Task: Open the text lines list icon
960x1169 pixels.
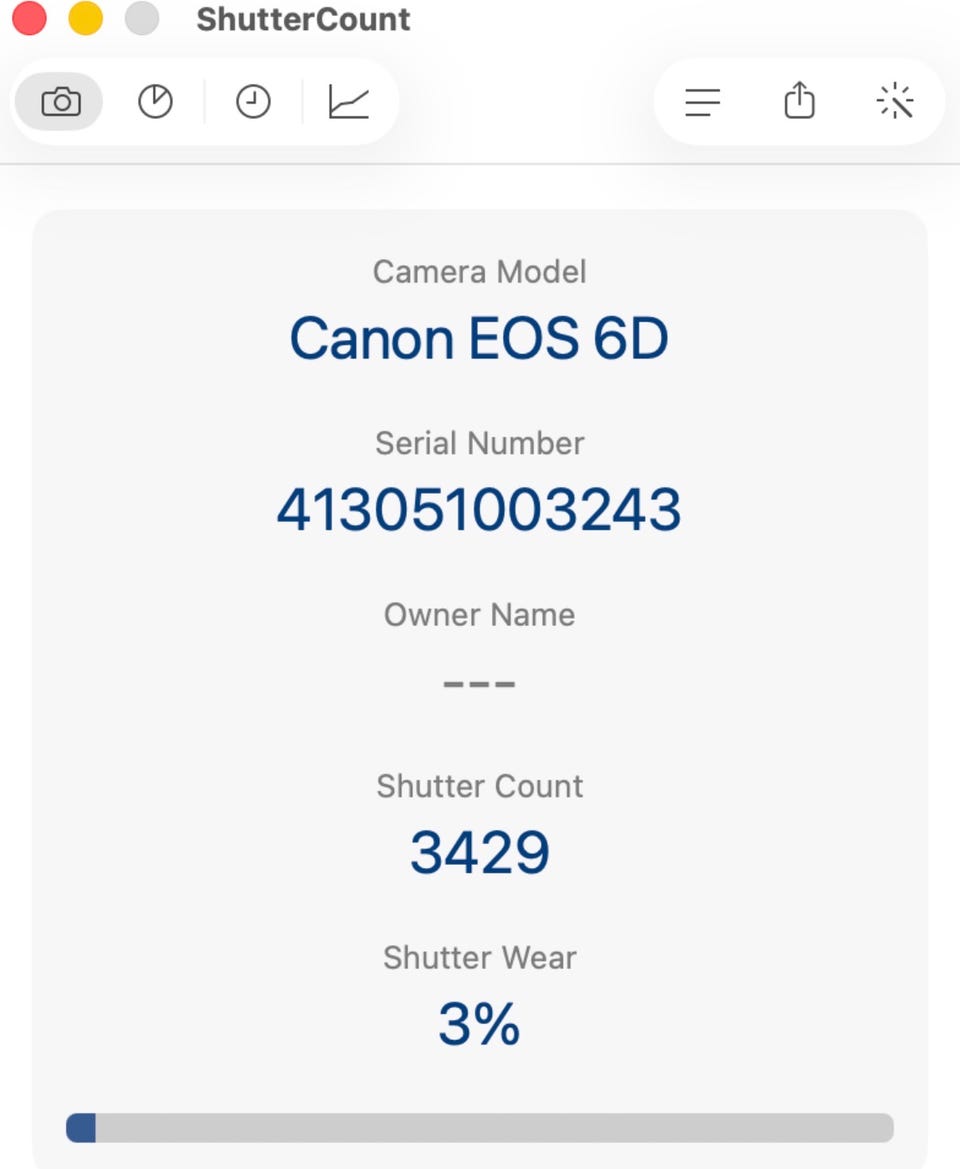Action: tap(703, 102)
